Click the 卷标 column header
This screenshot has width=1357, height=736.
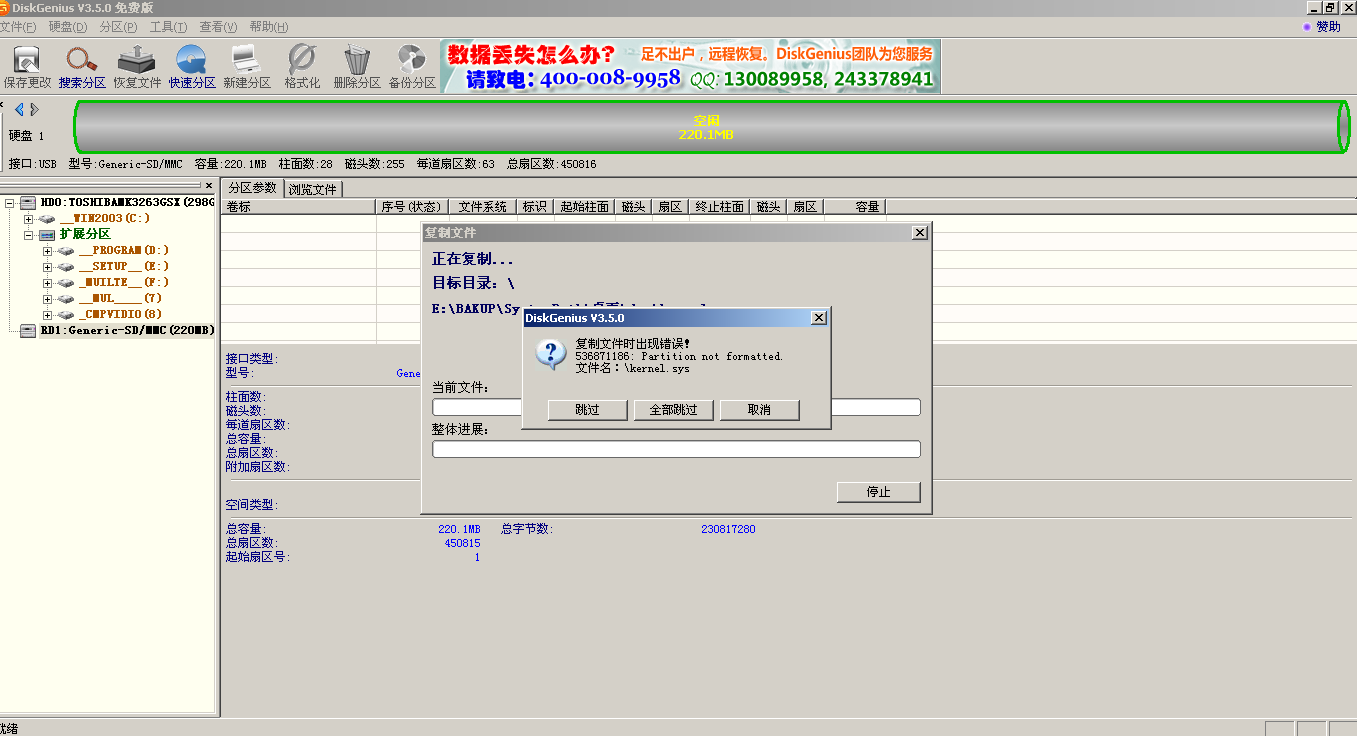298,207
